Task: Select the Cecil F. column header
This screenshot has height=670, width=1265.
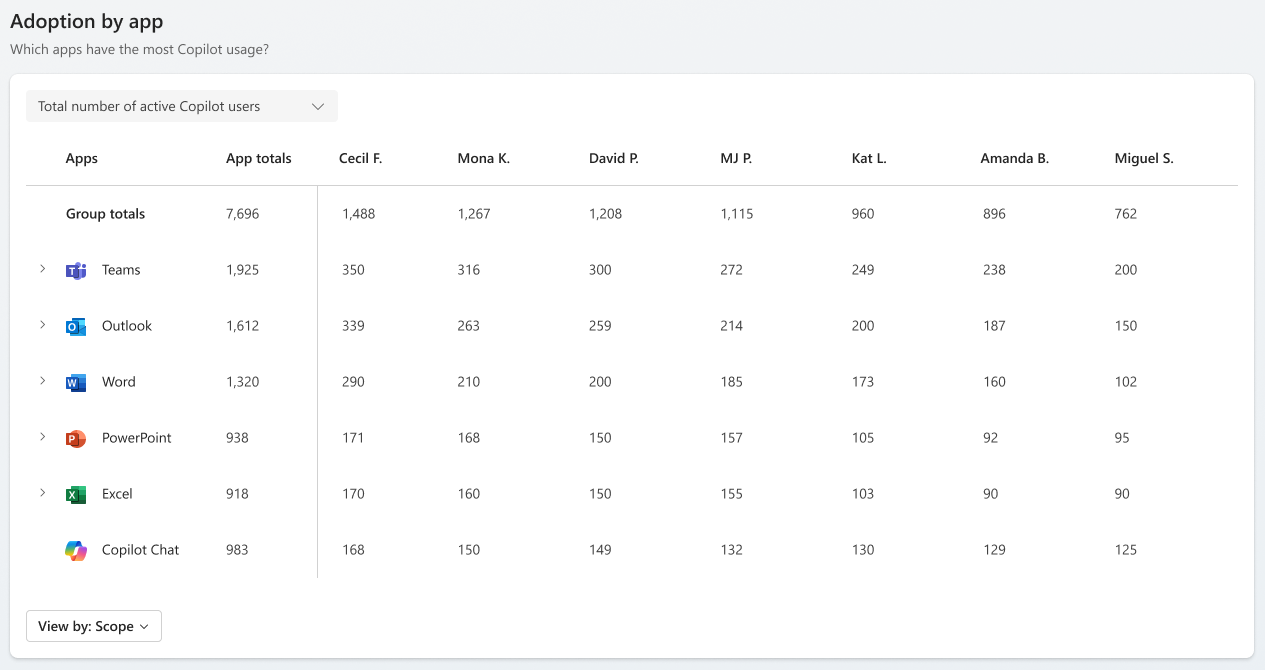Action: click(361, 158)
